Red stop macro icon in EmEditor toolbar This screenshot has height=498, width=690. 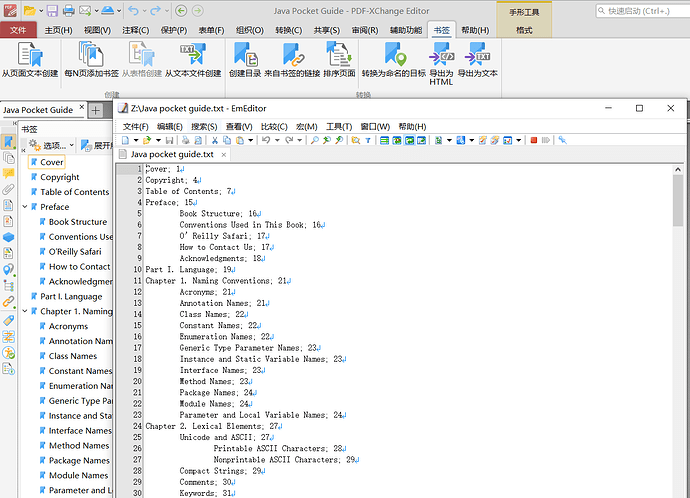[x=534, y=140]
